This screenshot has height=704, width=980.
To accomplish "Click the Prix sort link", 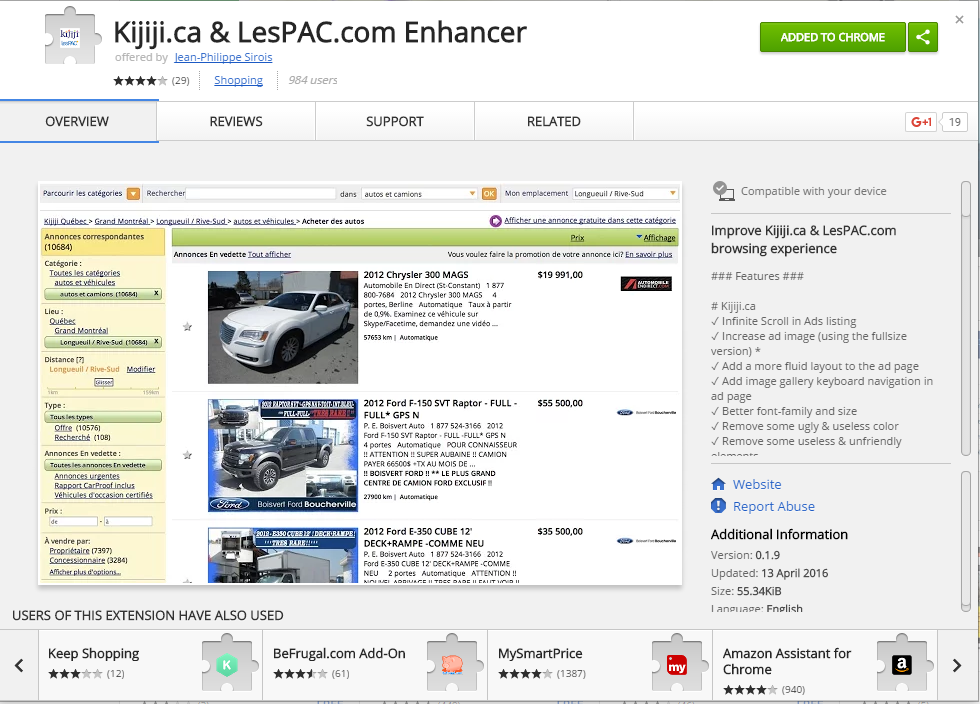I will click(x=578, y=238).
